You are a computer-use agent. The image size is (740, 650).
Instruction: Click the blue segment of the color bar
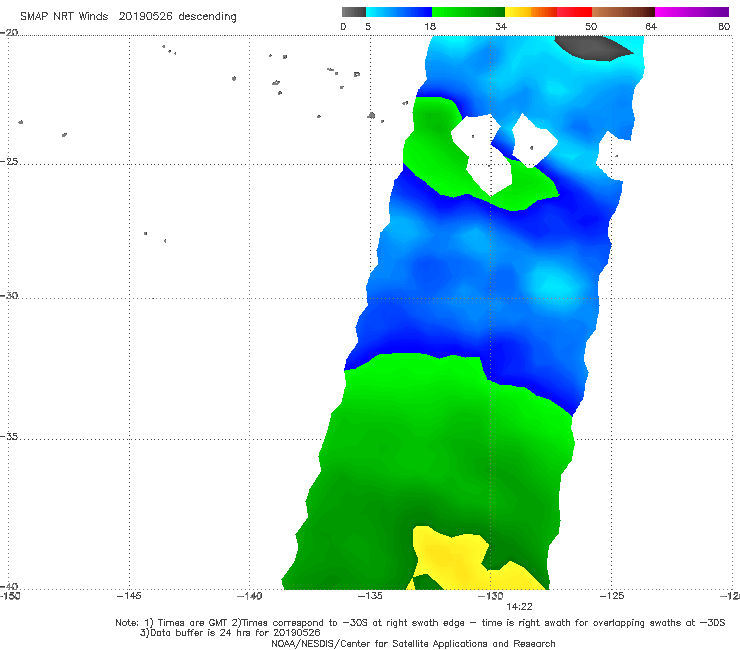pyautogui.click(x=399, y=12)
